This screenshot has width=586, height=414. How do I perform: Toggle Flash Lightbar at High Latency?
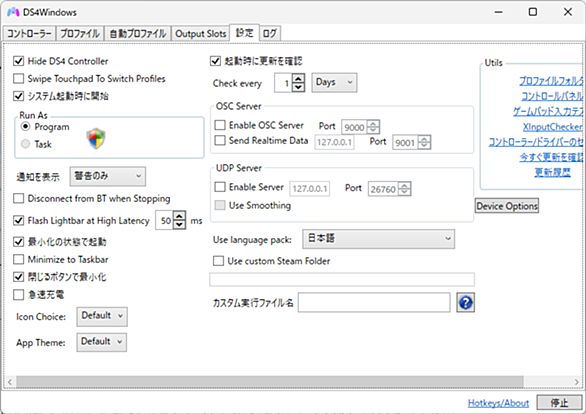[x=18, y=220]
